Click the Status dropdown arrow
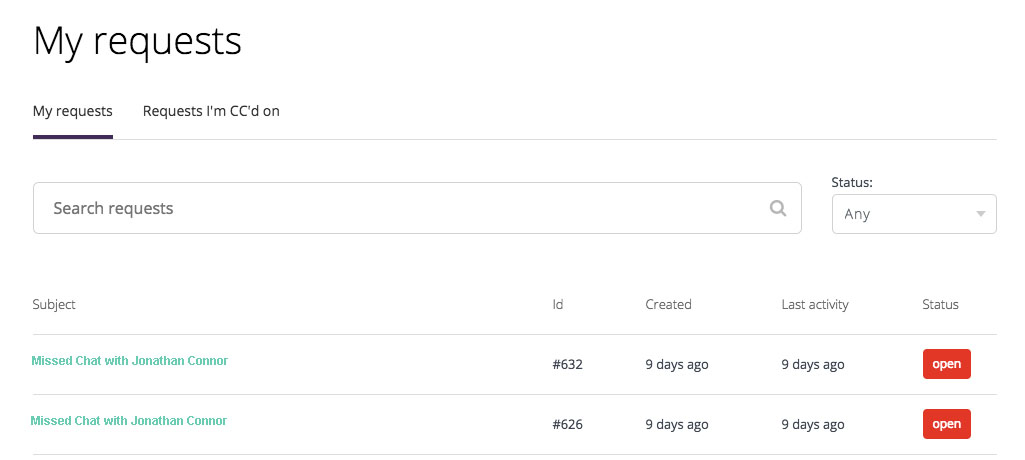 click(980, 214)
